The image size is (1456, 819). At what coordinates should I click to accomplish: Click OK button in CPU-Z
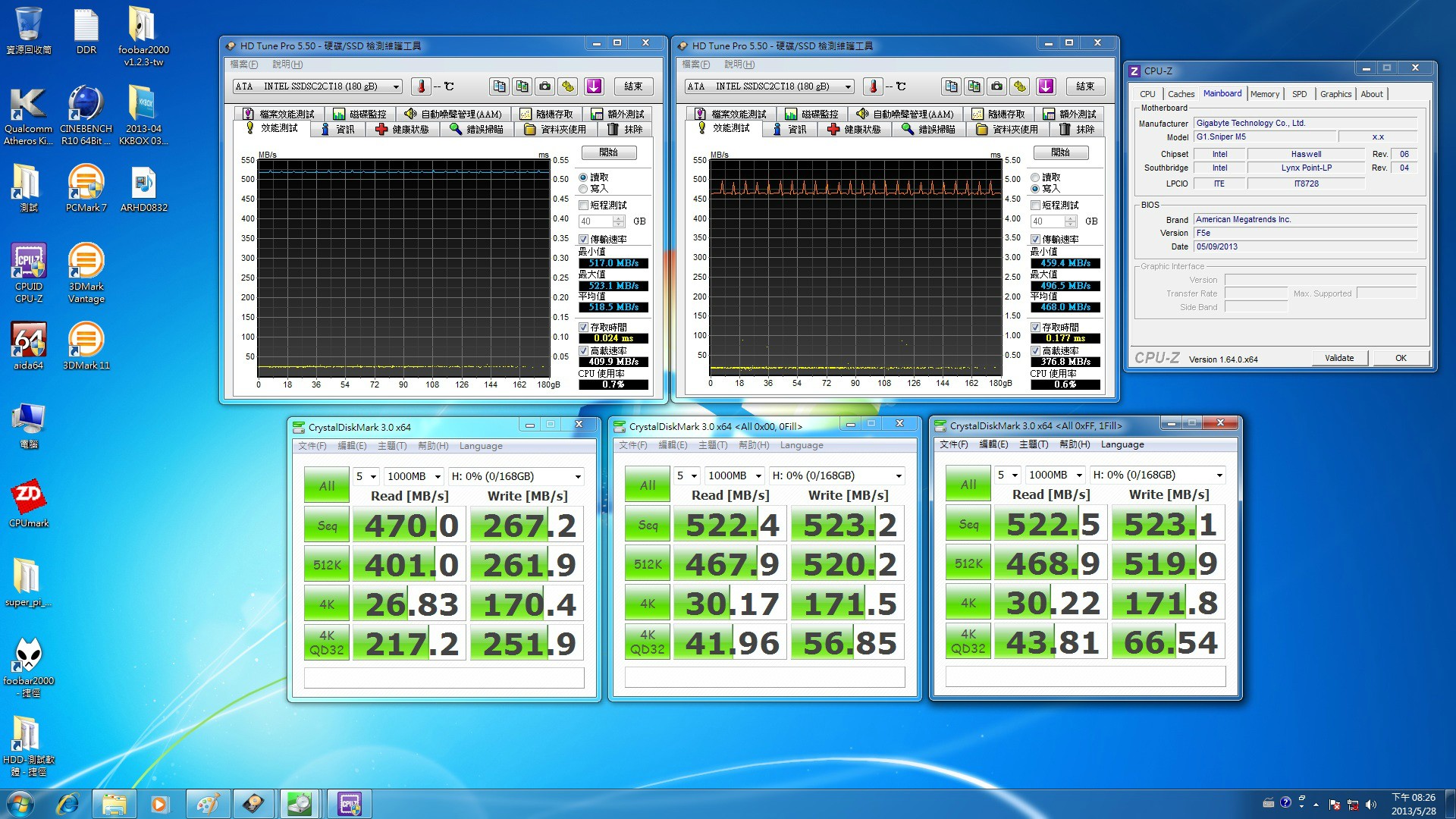pos(1401,358)
